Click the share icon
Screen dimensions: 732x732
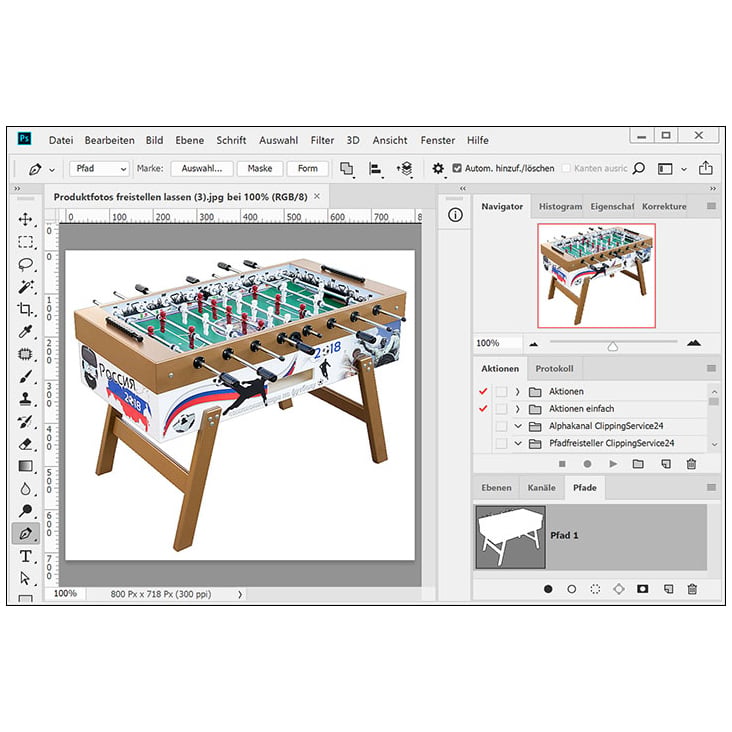click(x=705, y=168)
